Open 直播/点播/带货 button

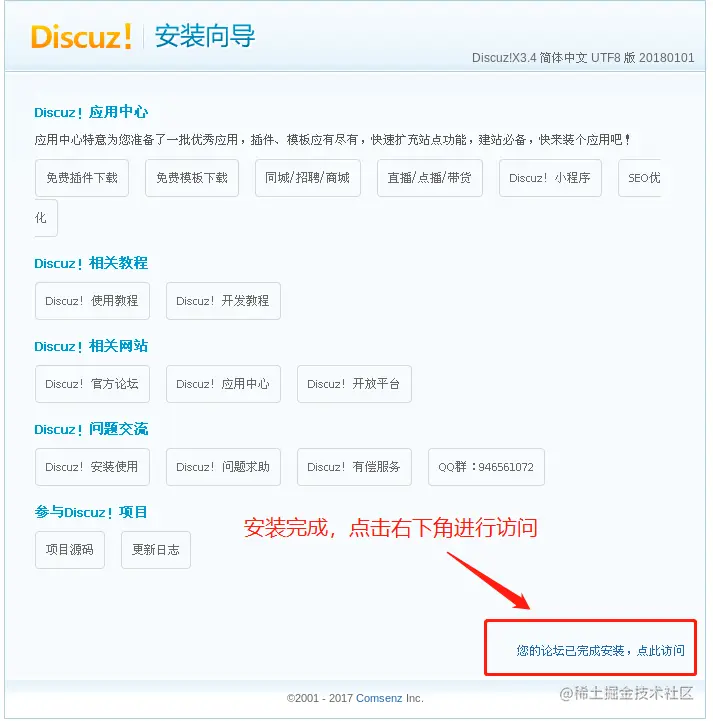[430, 178]
